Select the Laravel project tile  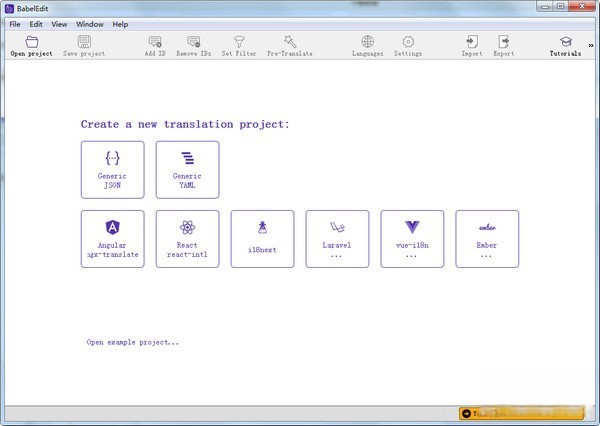[x=338, y=239]
